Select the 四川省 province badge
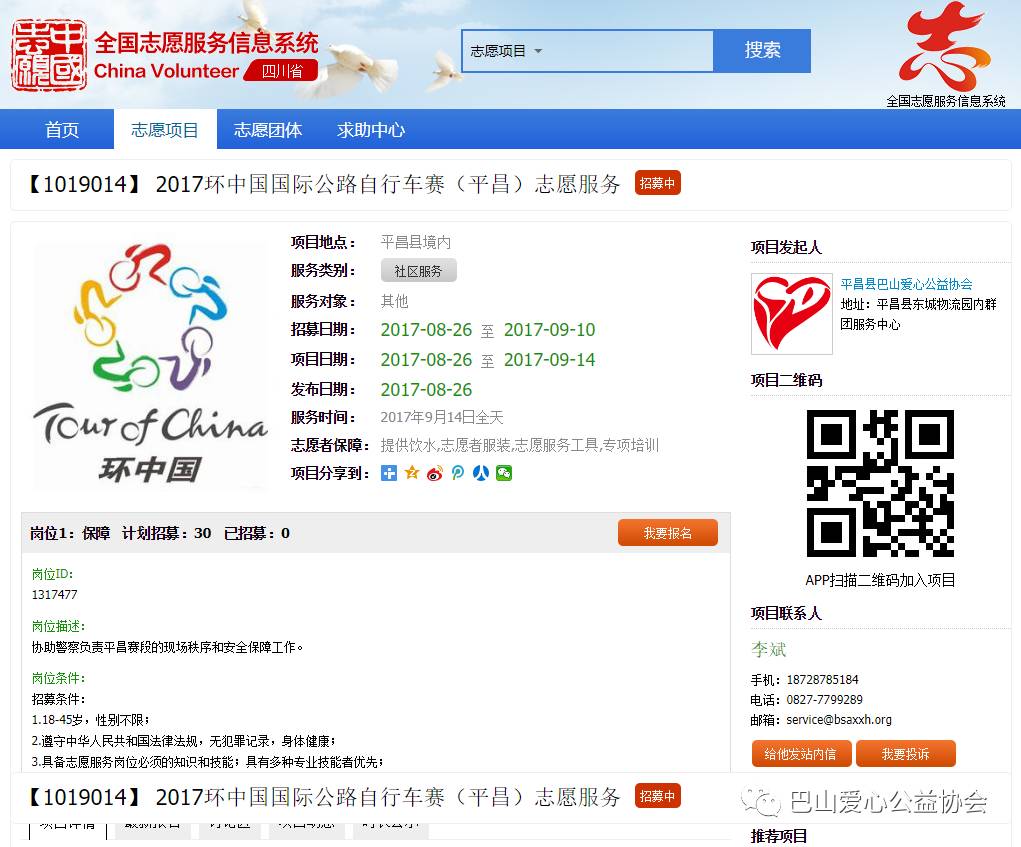 click(x=281, y=71)
